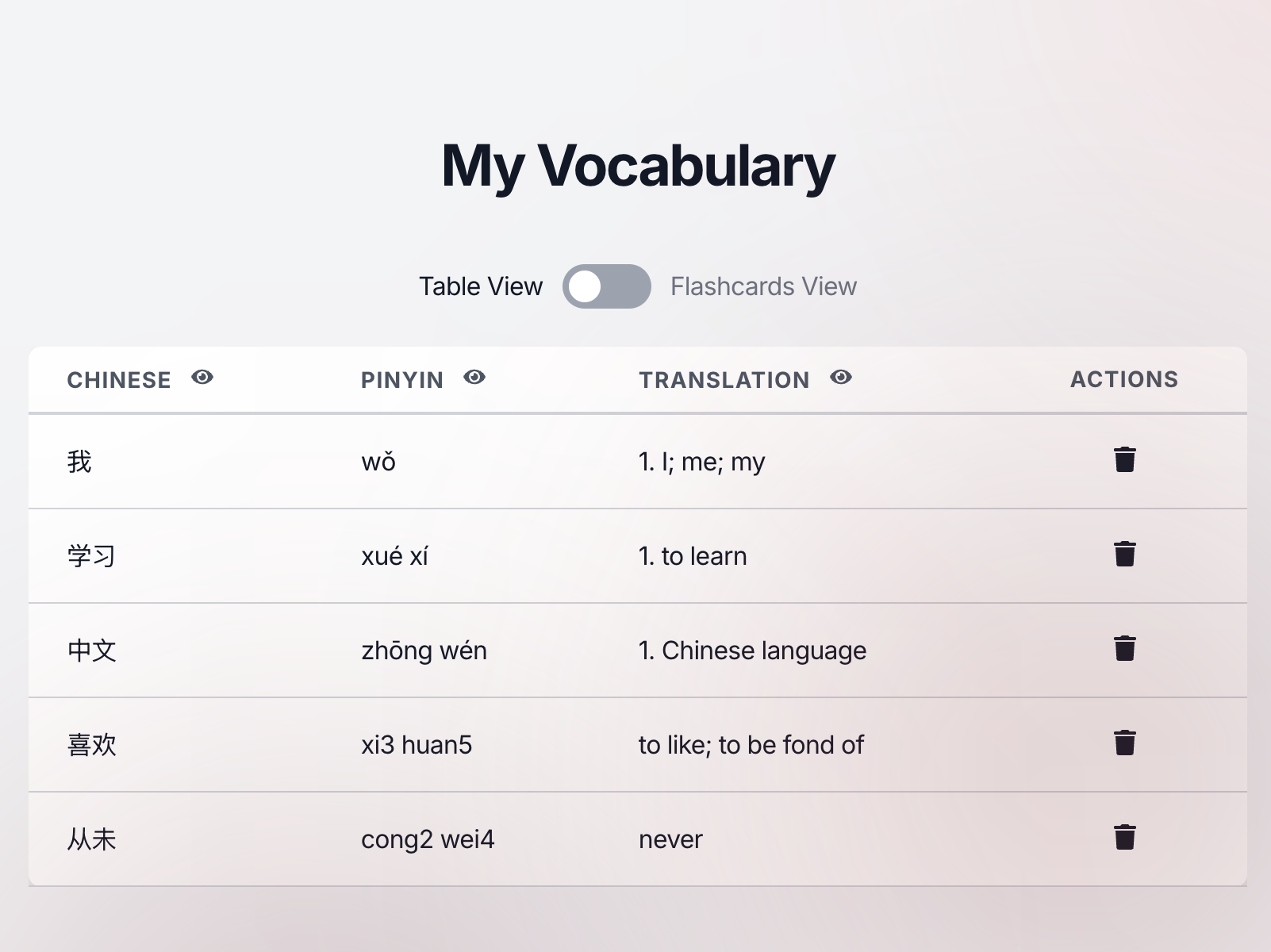Click the pinyin 'cong2 wei4' cell
Screen dimensions: 1271x952
coord(428,839)
